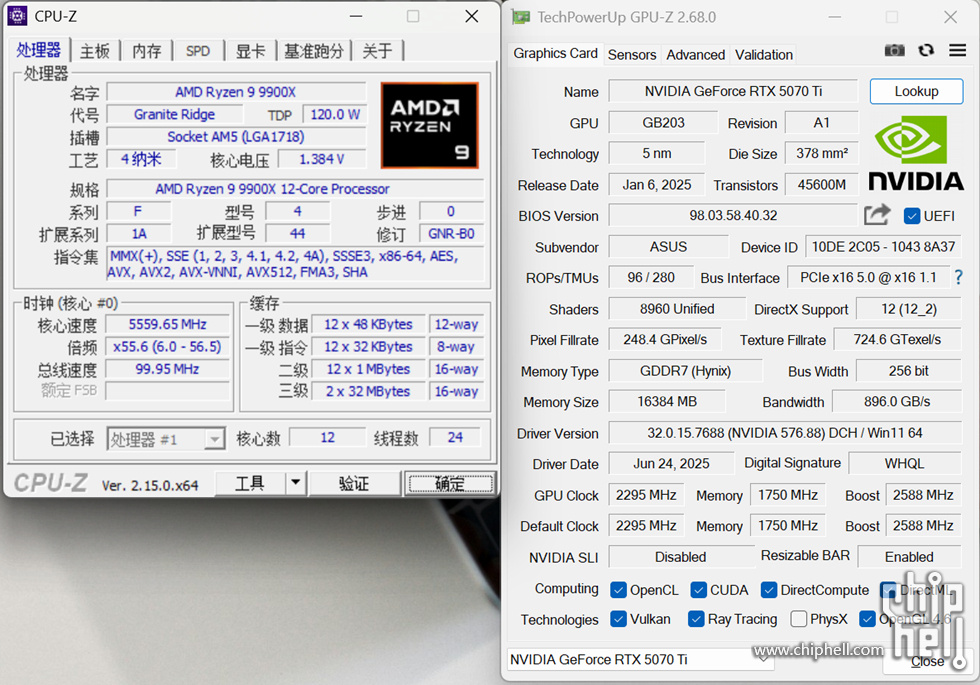980x685 pixels.
Task: Expand the CPU-Z processor selection dropdown
Action: coord(214,439)
